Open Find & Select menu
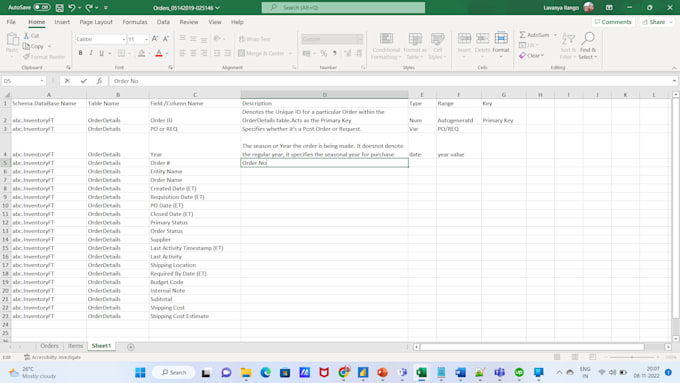Viewport: 680px width, 383px height. 588,46
